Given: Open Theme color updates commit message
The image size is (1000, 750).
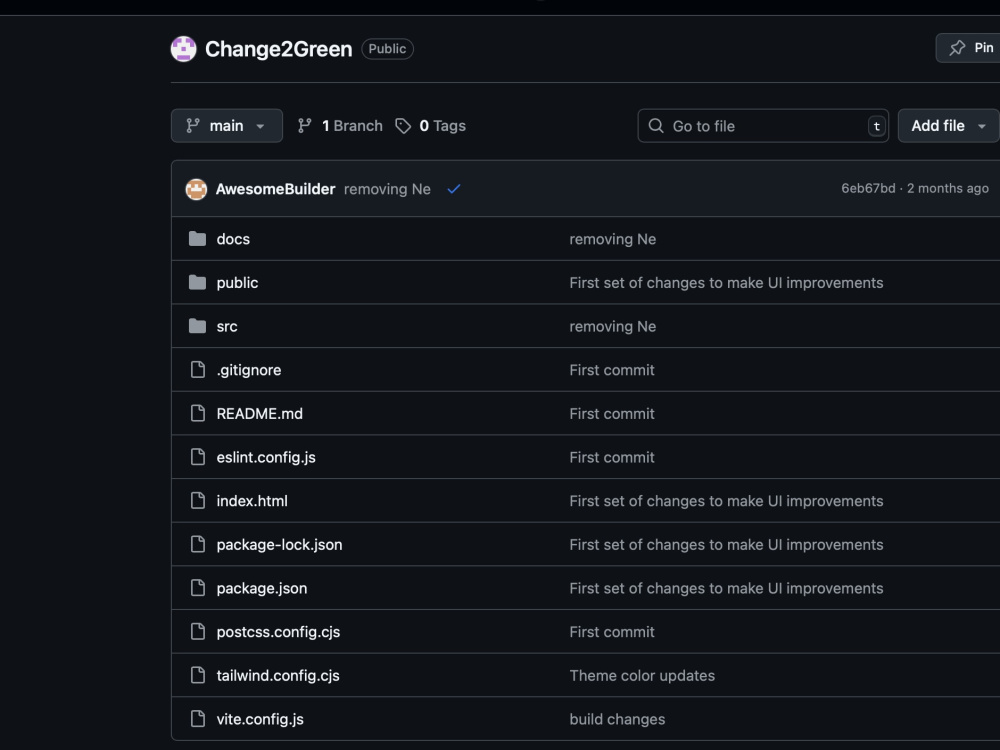Looking at the screenshot, I should [642, 675].
